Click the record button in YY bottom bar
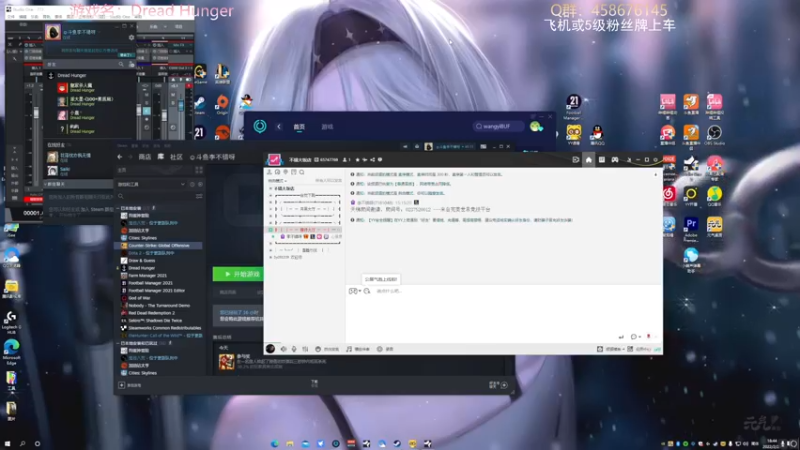The image size is (800, 450). click(x=385, y=349)
